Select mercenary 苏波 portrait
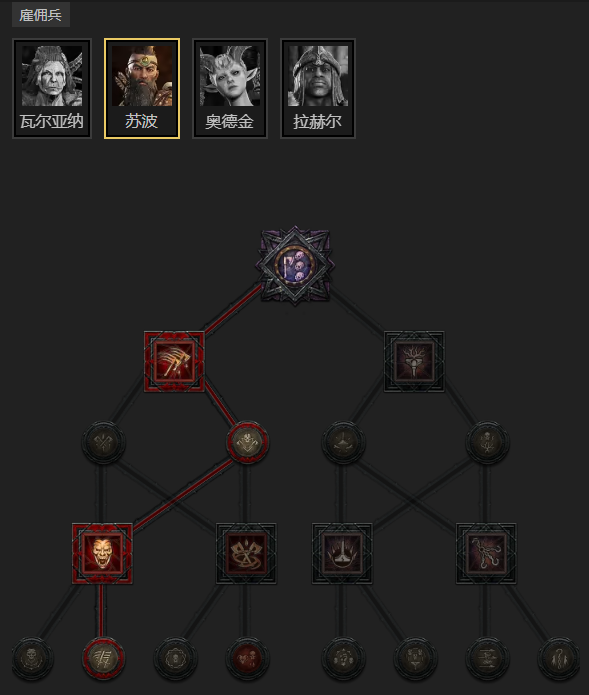589x695 pixels. 142,89
